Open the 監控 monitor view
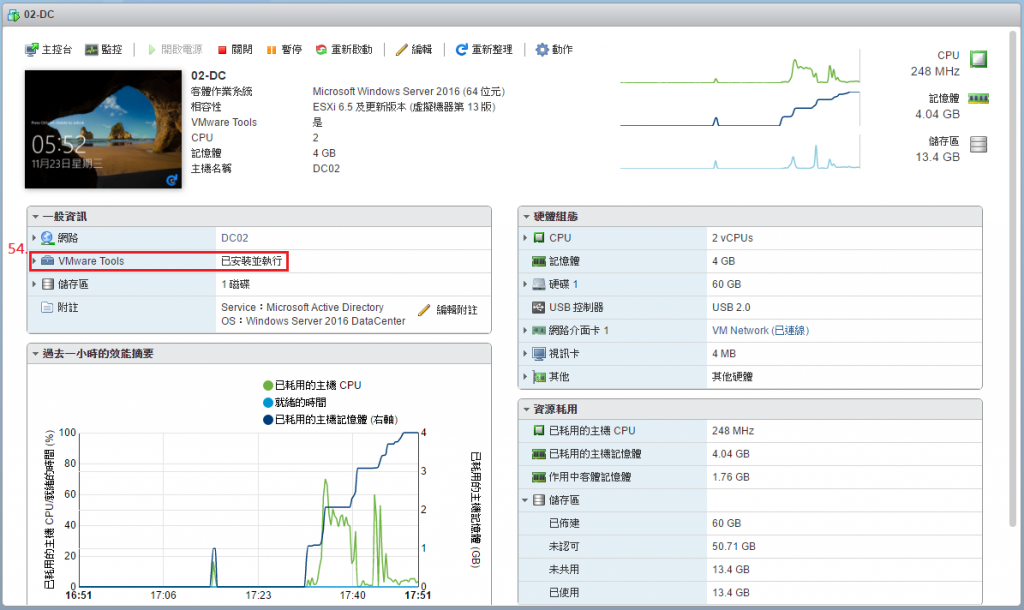The height and width of the screenshot is (610, 1024). click(x=104, y=50)
